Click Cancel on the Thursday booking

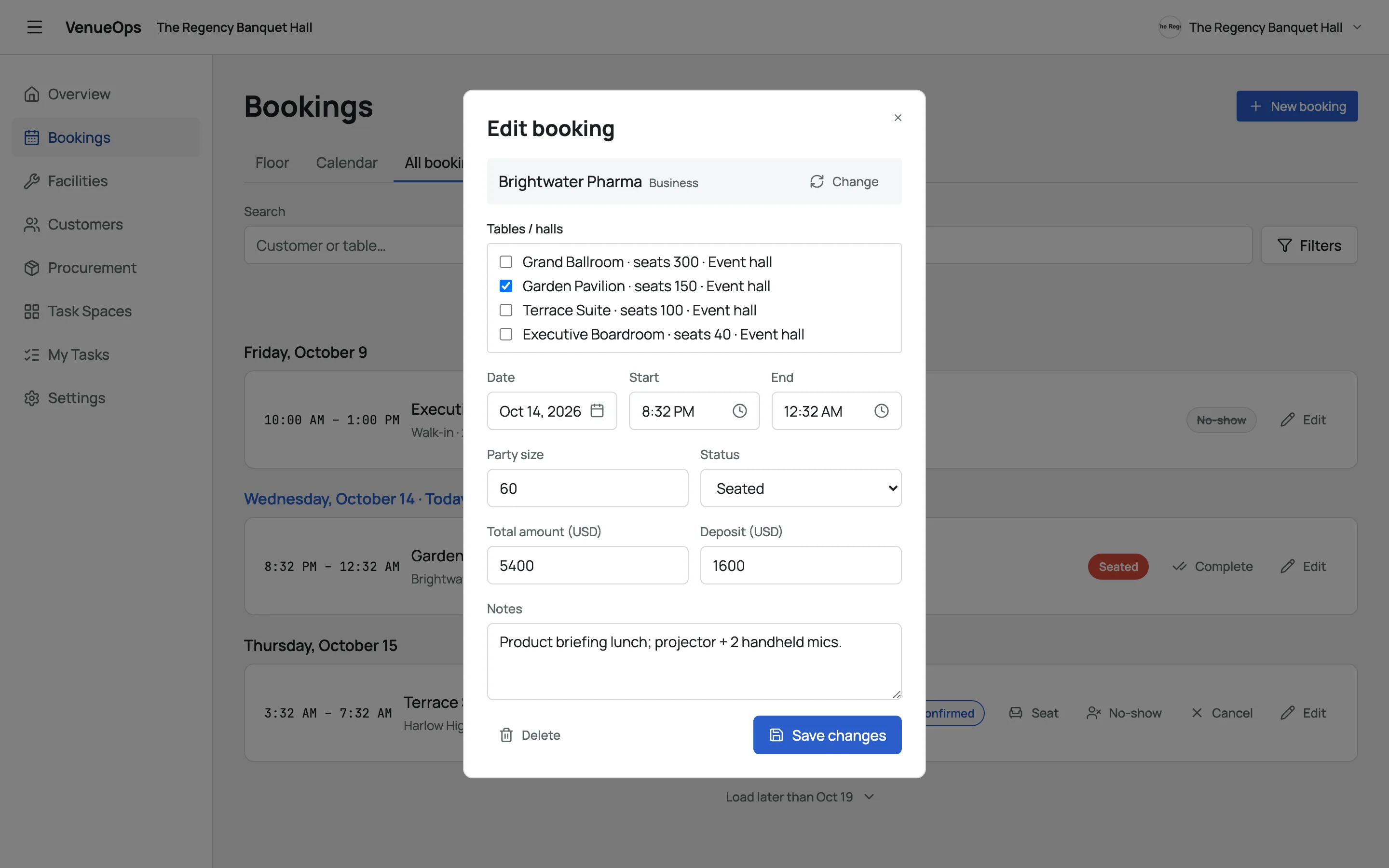(1222, 713)
